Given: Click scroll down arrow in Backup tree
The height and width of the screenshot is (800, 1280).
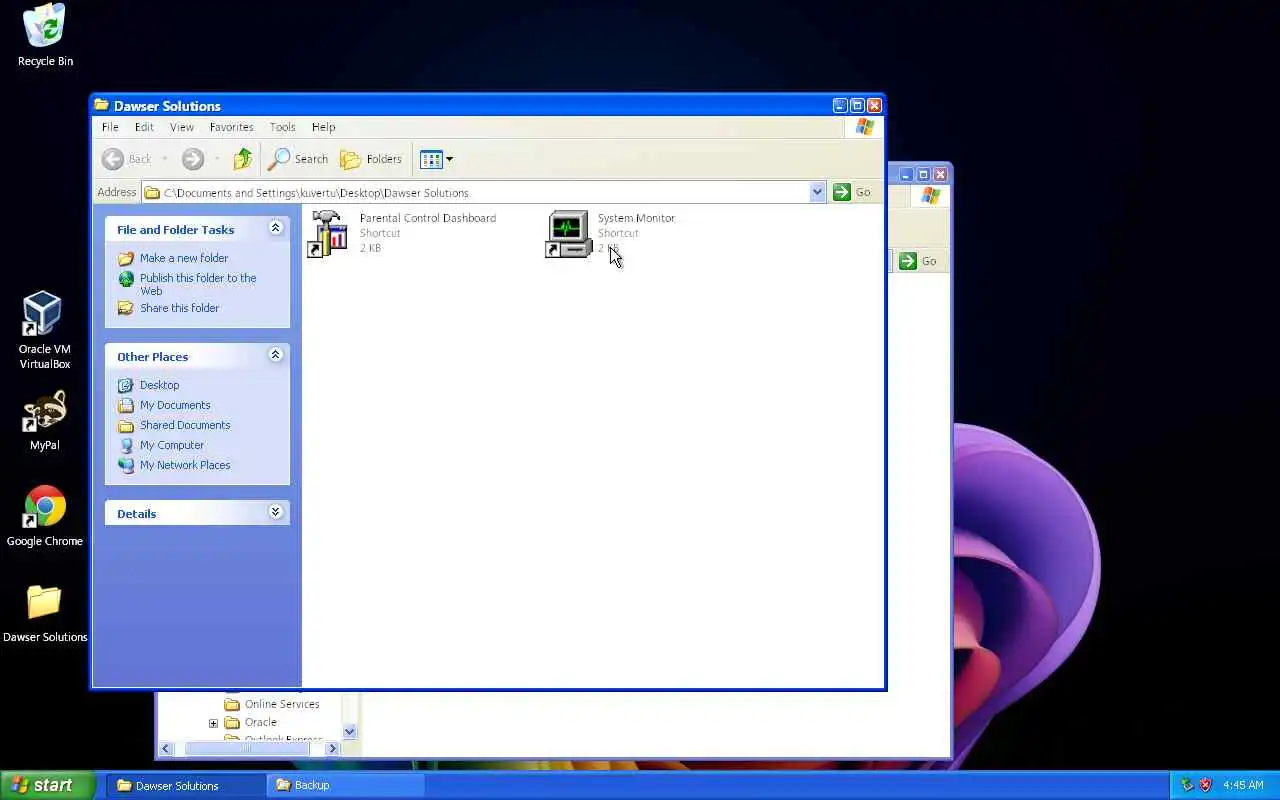Looking at the screenshot, I should tap(349, 732).
